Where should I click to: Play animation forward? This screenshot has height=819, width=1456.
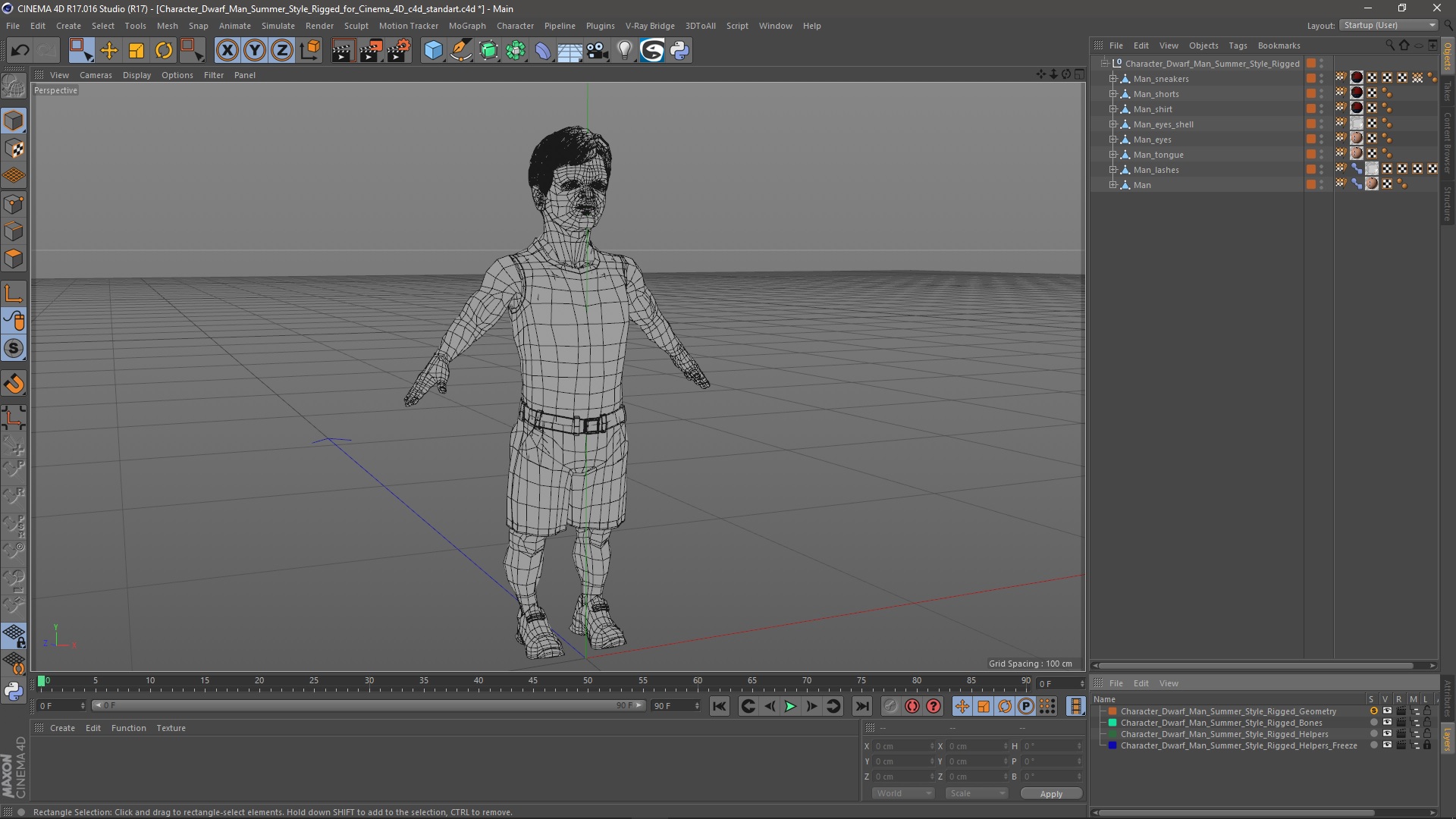pos(790,706)
